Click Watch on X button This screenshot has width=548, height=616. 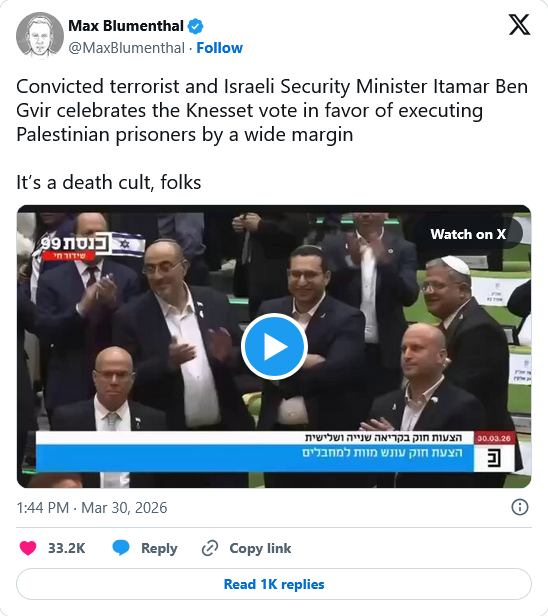point(468,234)
